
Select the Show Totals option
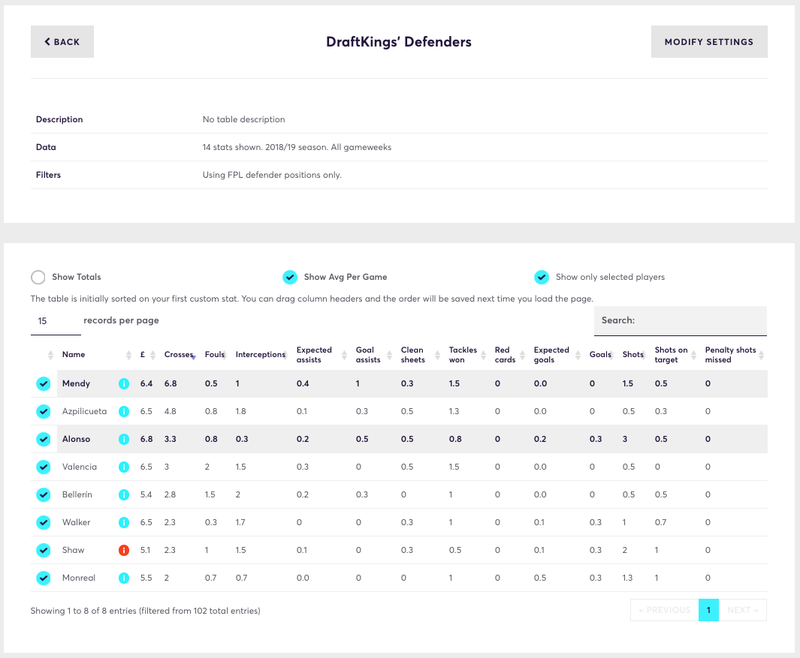38,277
